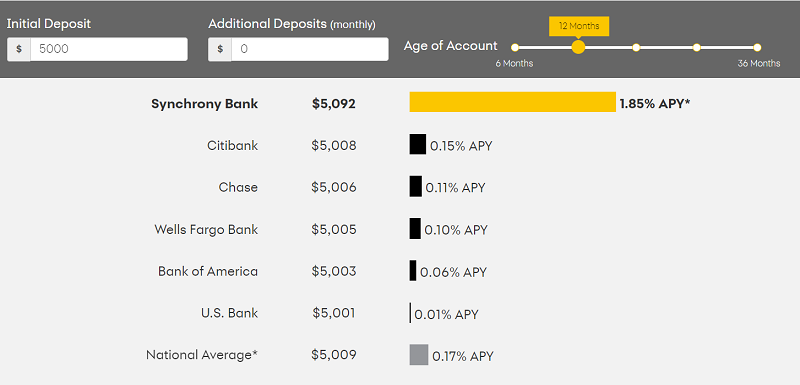The image size is (800, 385).
Task: Click the 12 Months tooltip label
Action: tap(579, 26)
